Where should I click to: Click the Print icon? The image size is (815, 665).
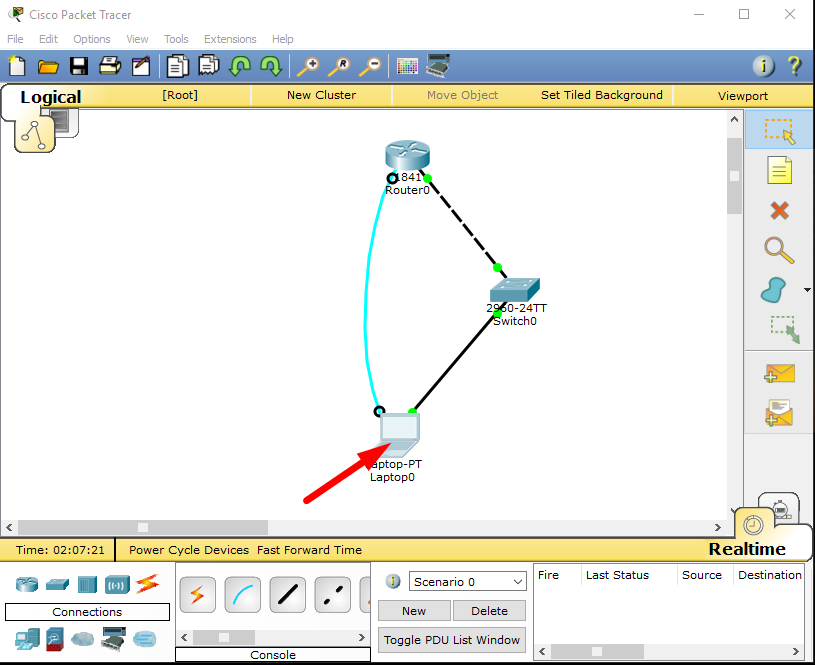pos(110,66)
